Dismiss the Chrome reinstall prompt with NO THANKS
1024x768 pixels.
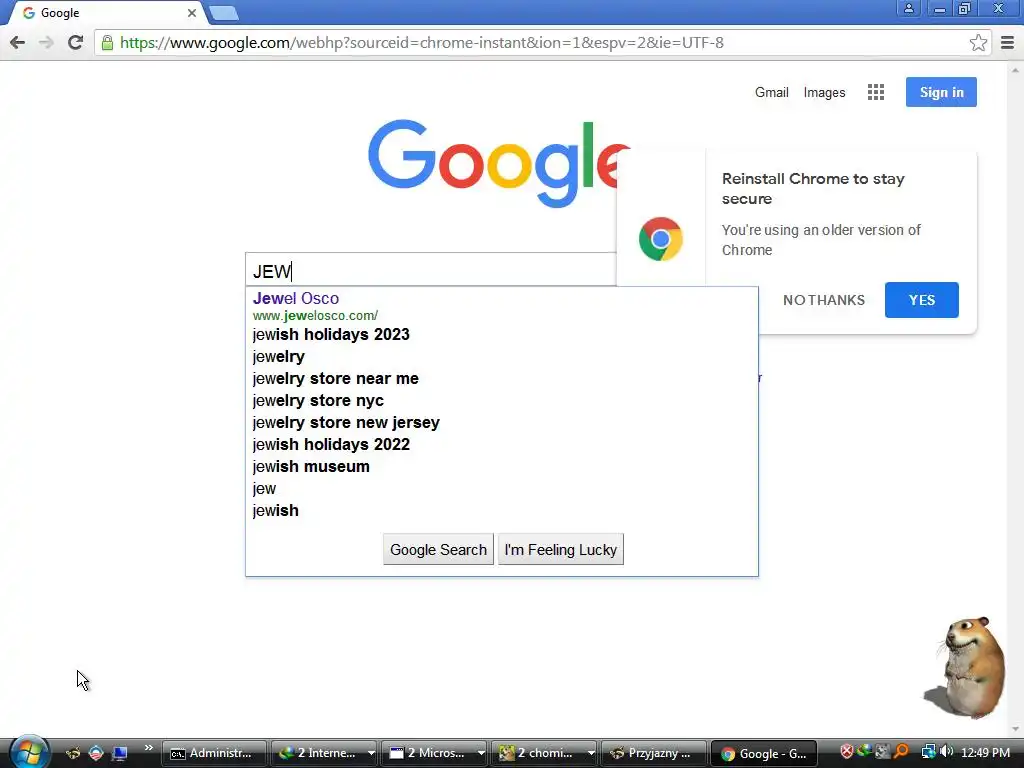click(824, 300)
